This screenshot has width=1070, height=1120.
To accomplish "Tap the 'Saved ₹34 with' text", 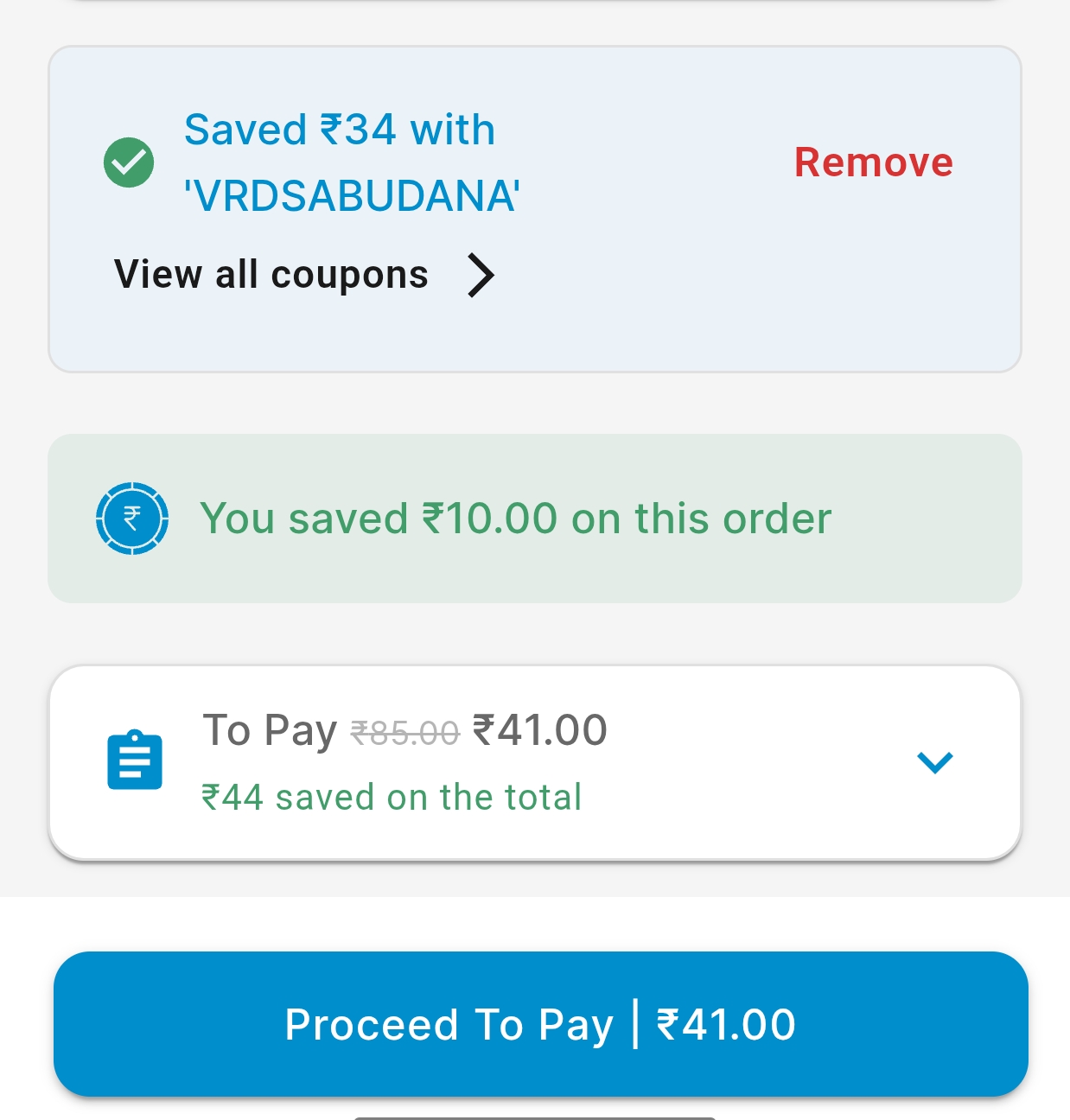I will tap(339, 130).
